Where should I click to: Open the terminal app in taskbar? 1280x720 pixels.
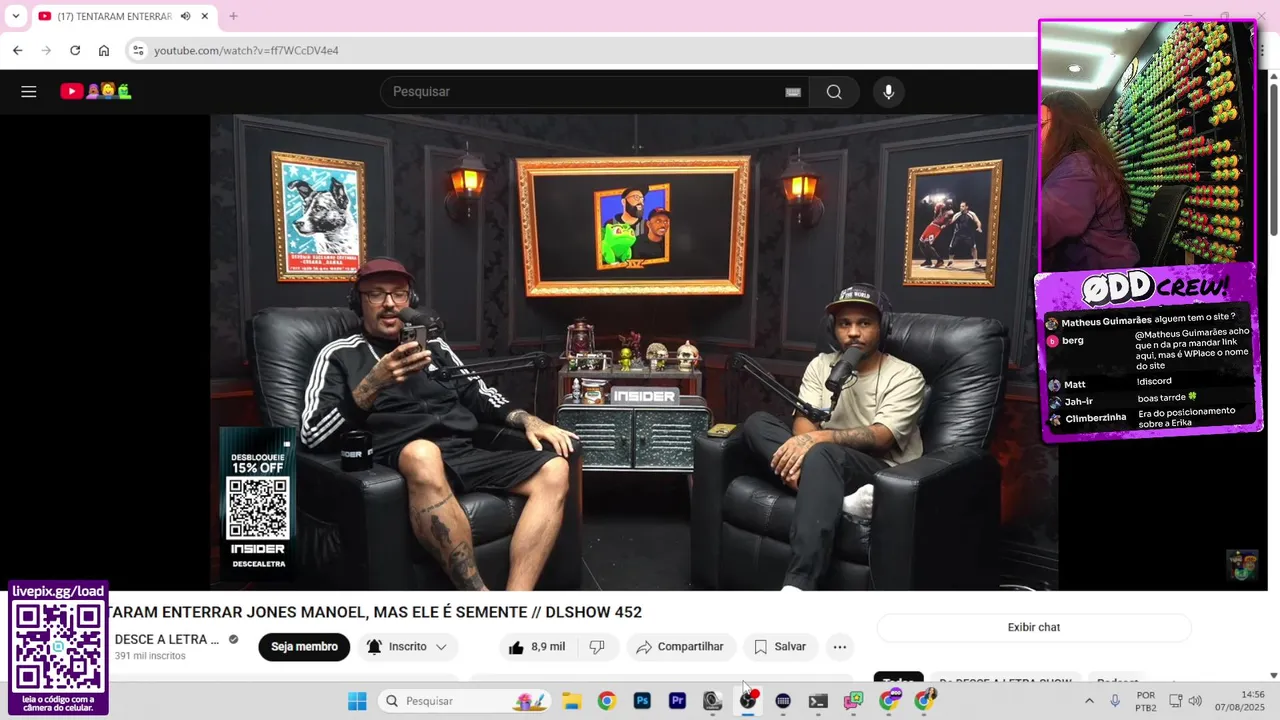(818, 701)
